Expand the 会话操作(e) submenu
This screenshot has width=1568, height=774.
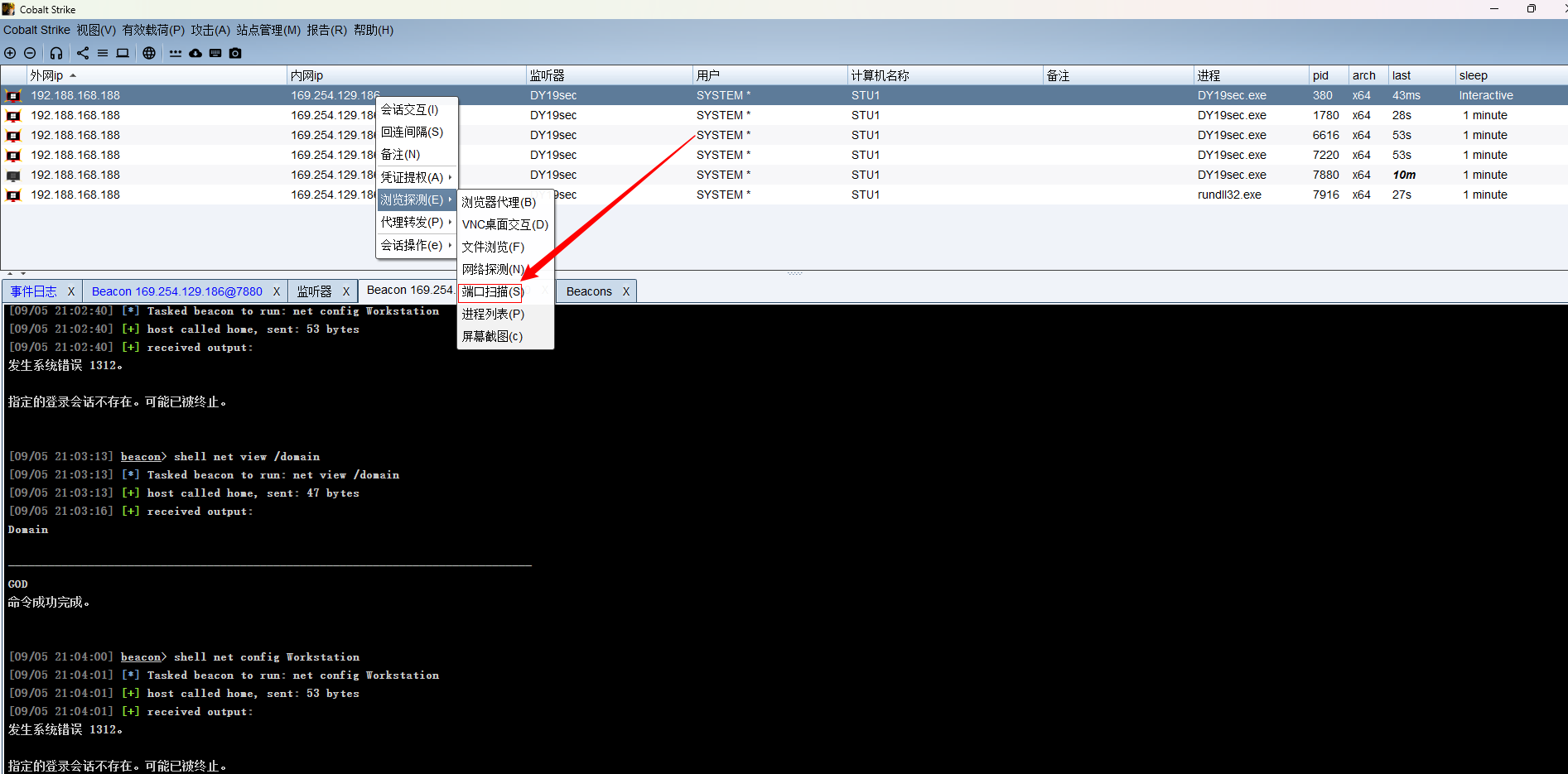(417, 245)
